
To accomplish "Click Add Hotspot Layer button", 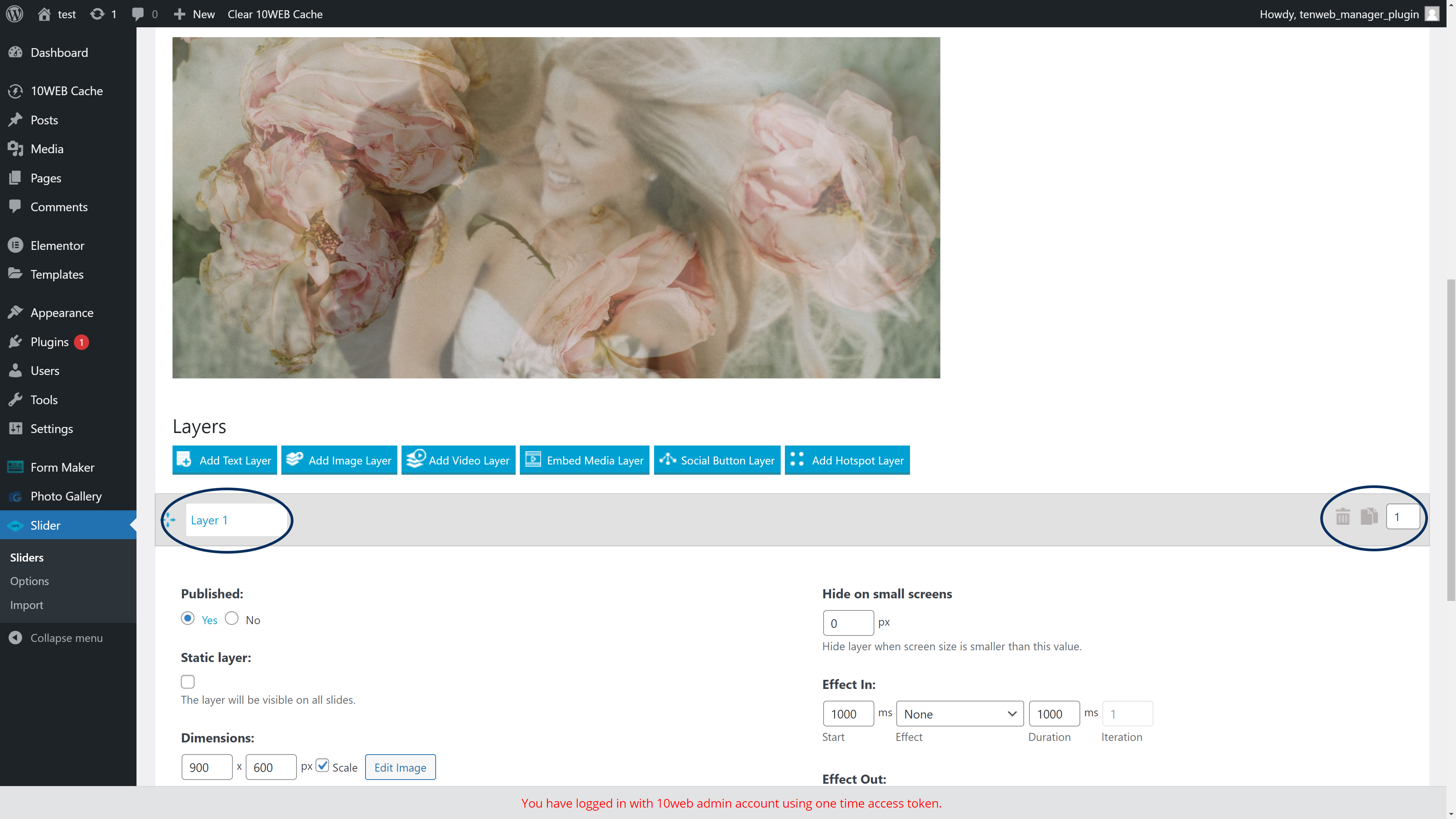I will pos(847,460).
